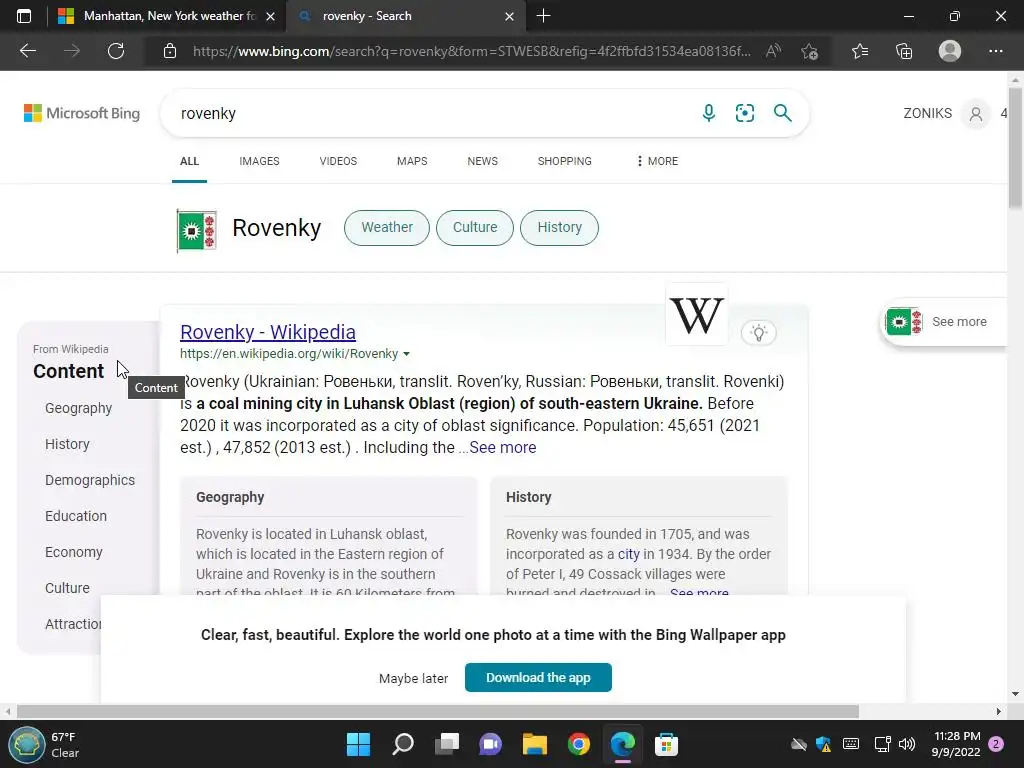
Task: Open the Favorites list icon
Action: 860,51
